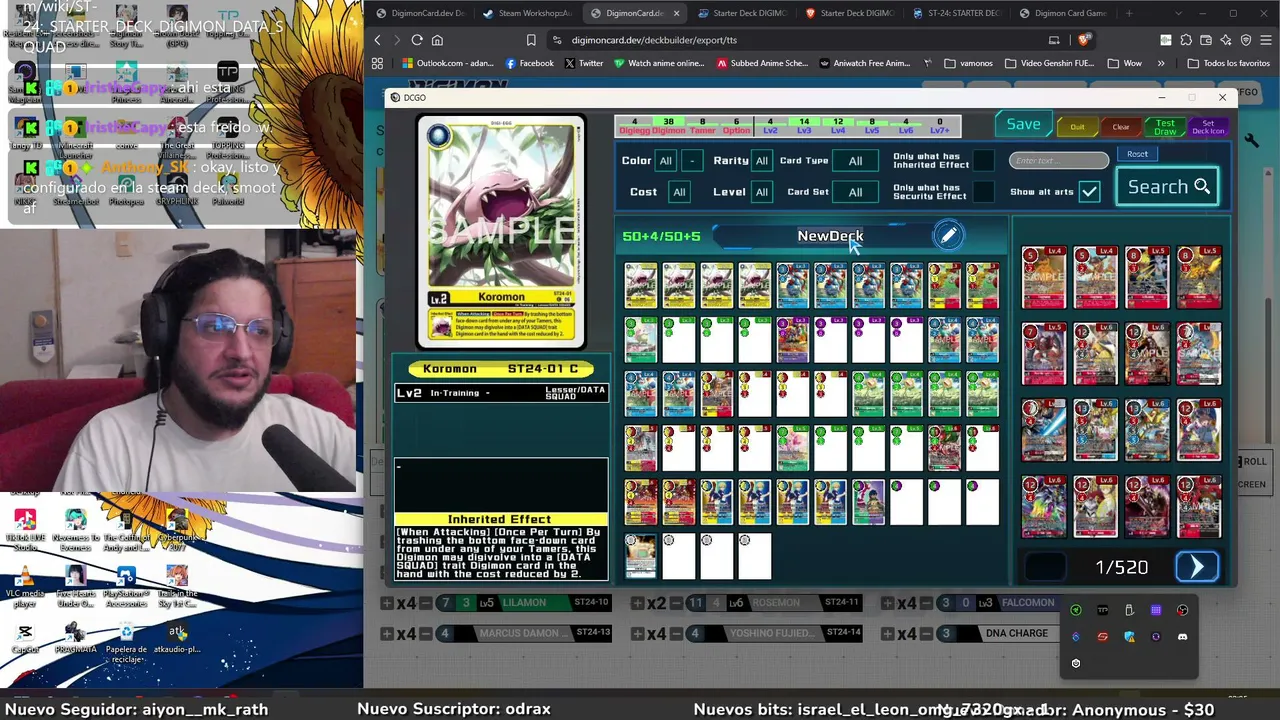1280x720 pixels.
Task: Open a new browser tab
Action: point(1129,13)
